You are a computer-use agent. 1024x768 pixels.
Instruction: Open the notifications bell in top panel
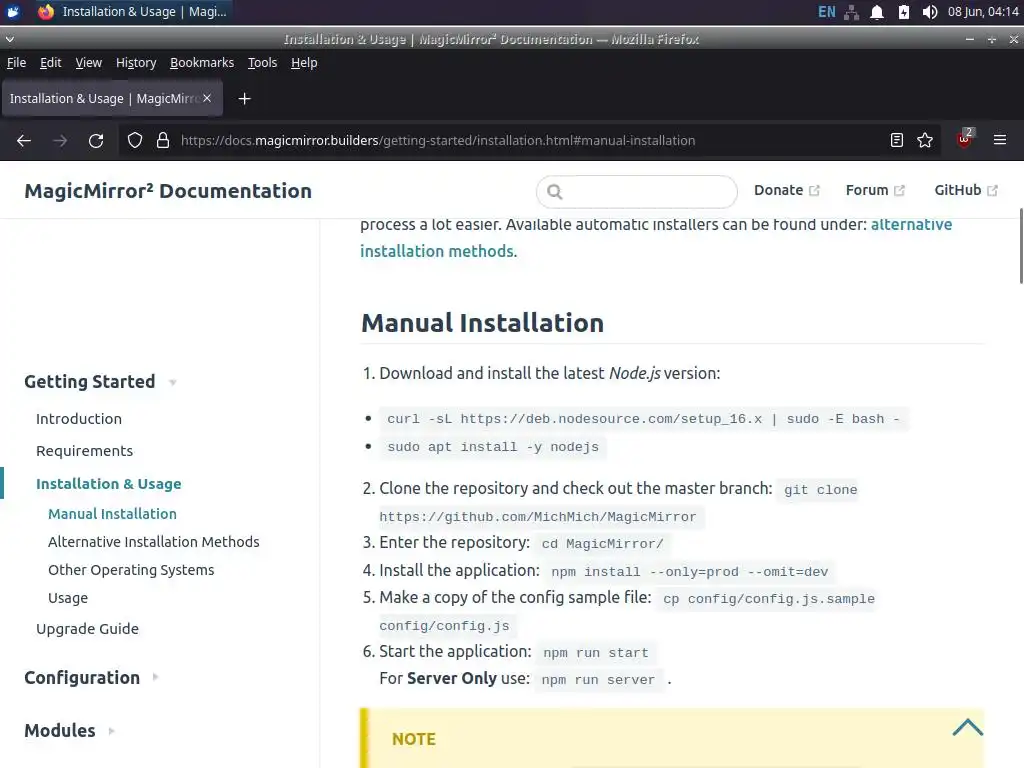point(877,12)
